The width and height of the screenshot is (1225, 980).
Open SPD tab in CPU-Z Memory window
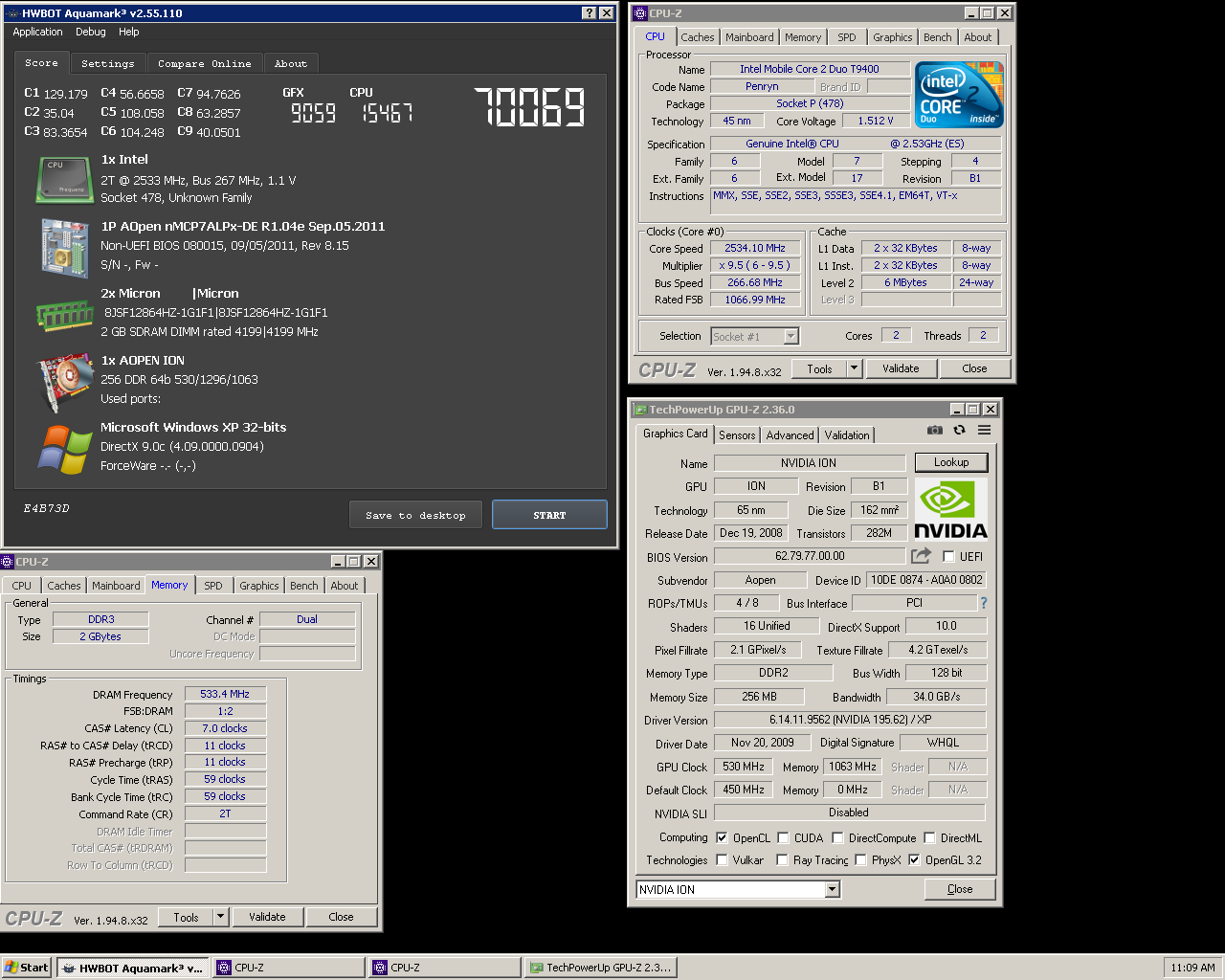(x=213, y=586)
